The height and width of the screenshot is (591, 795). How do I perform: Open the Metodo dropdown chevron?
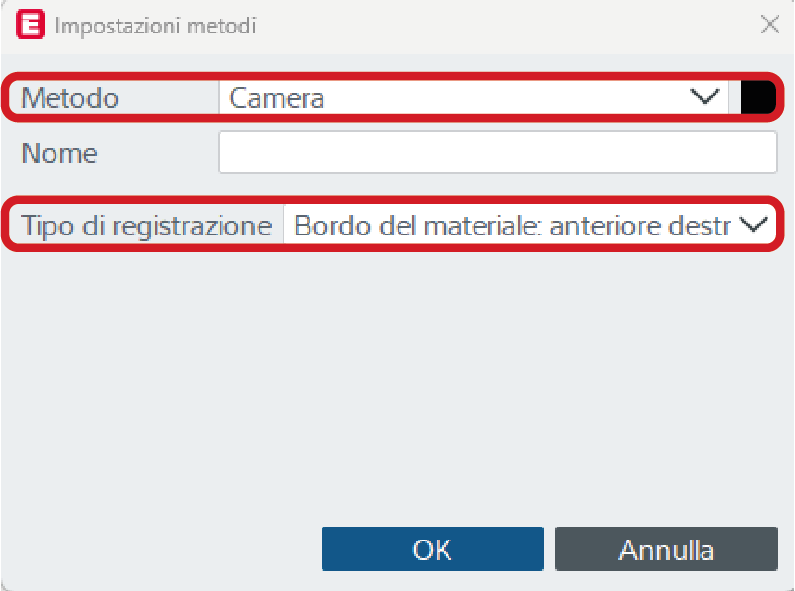[x=705, y=96]
